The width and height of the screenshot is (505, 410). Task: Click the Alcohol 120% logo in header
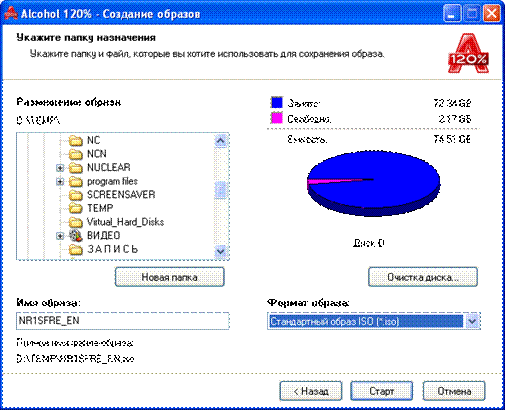coord(468,53)
